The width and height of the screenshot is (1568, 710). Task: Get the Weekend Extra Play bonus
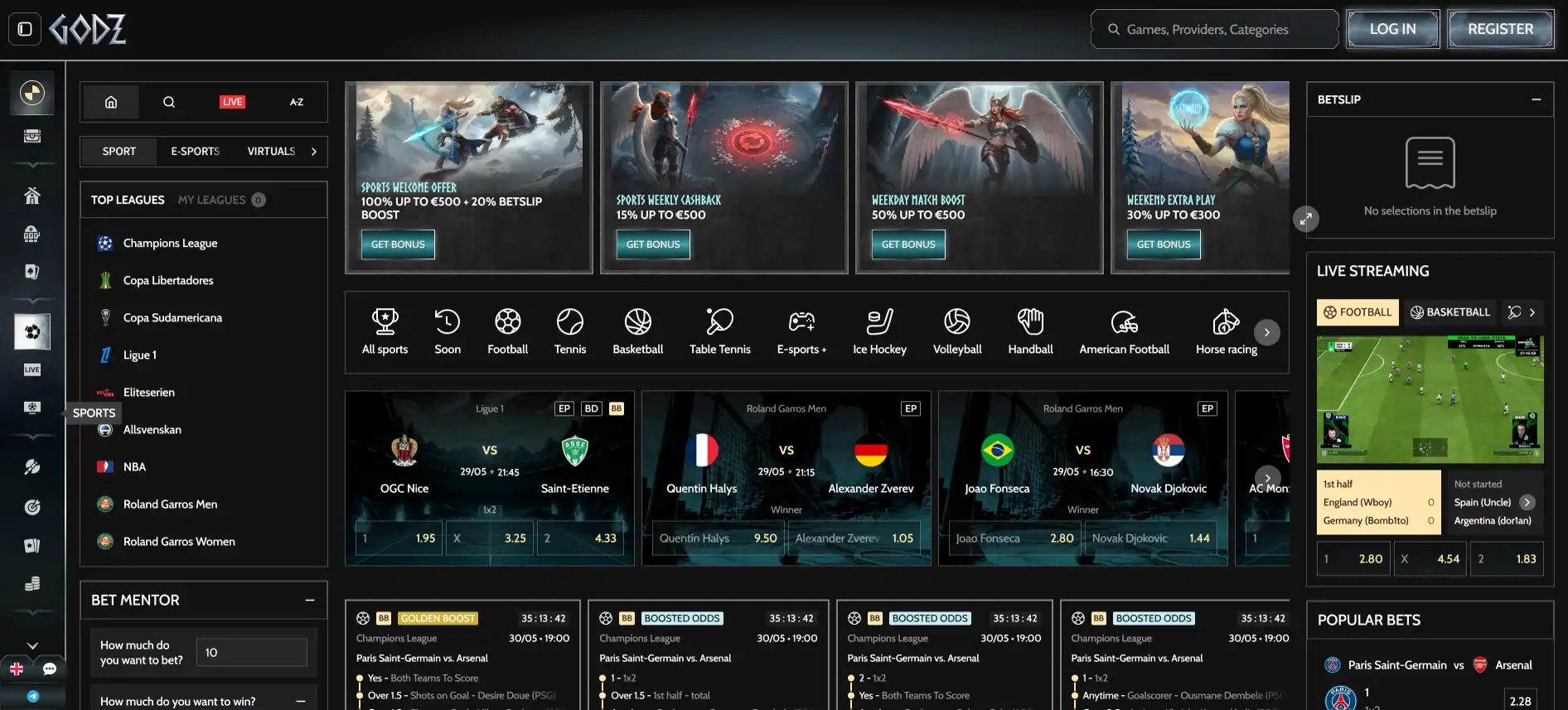point(1164,244)
